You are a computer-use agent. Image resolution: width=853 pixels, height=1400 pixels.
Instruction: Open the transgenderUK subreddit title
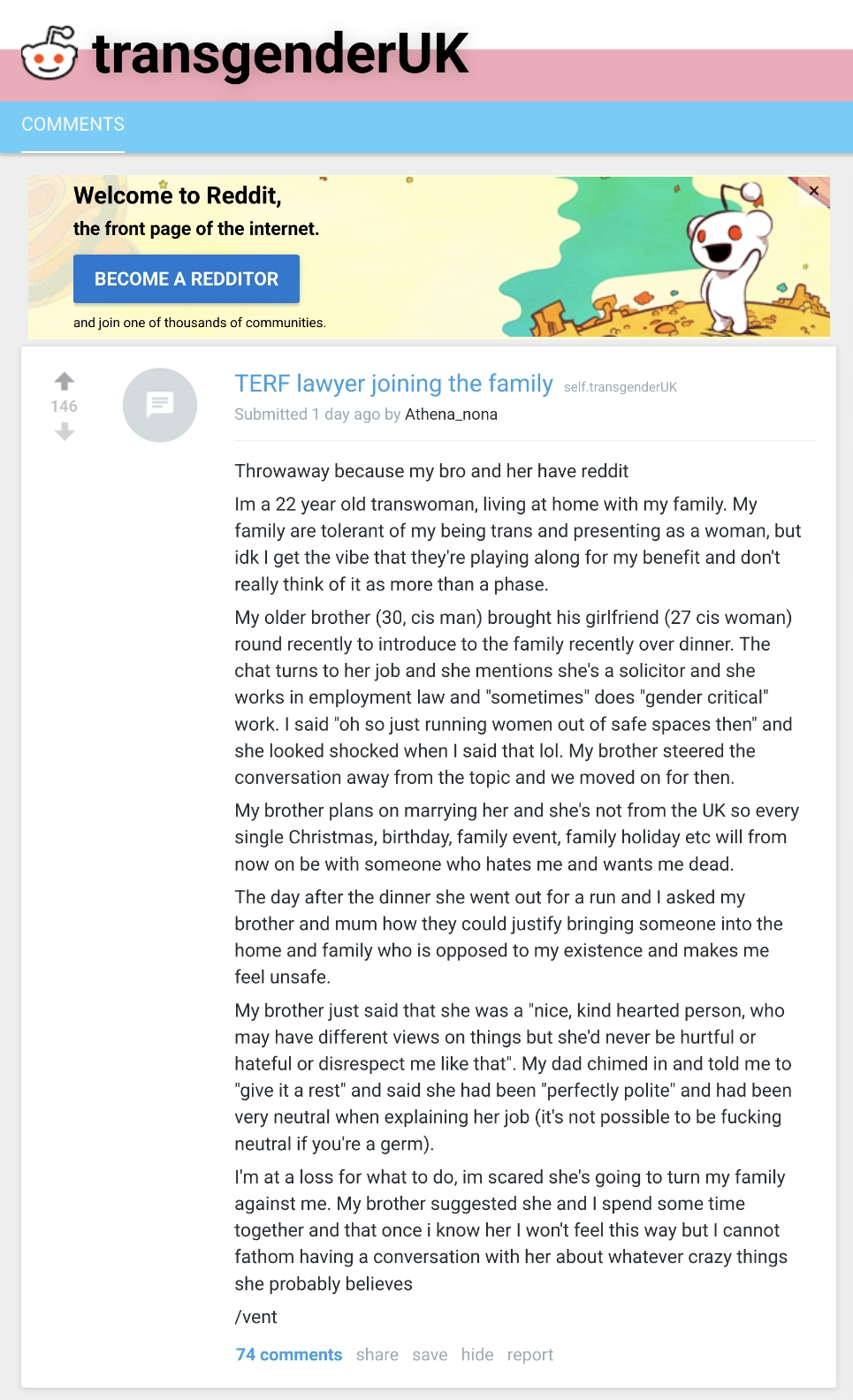[280, 54]
